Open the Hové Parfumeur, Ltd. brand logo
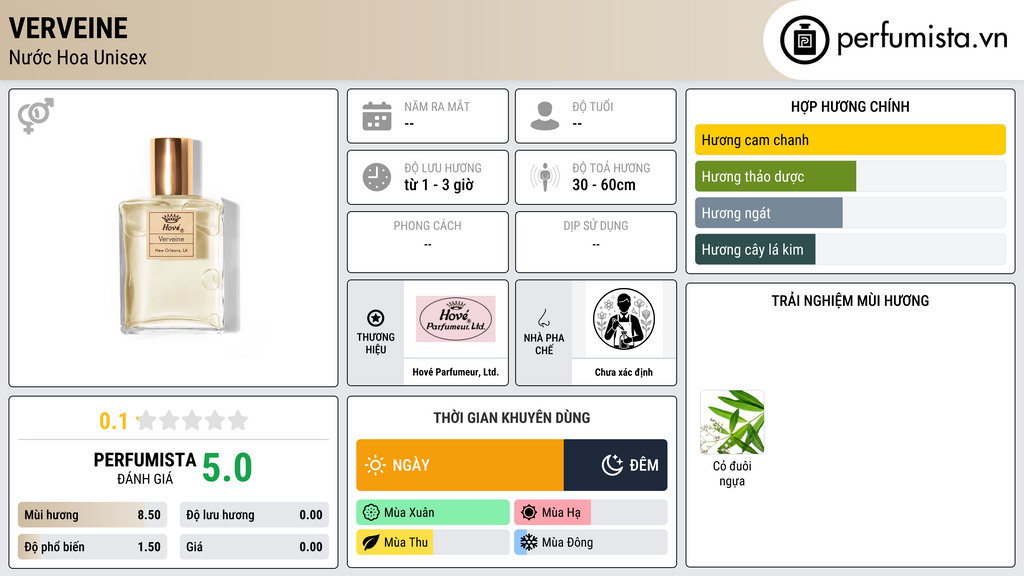 click(455, 319)
